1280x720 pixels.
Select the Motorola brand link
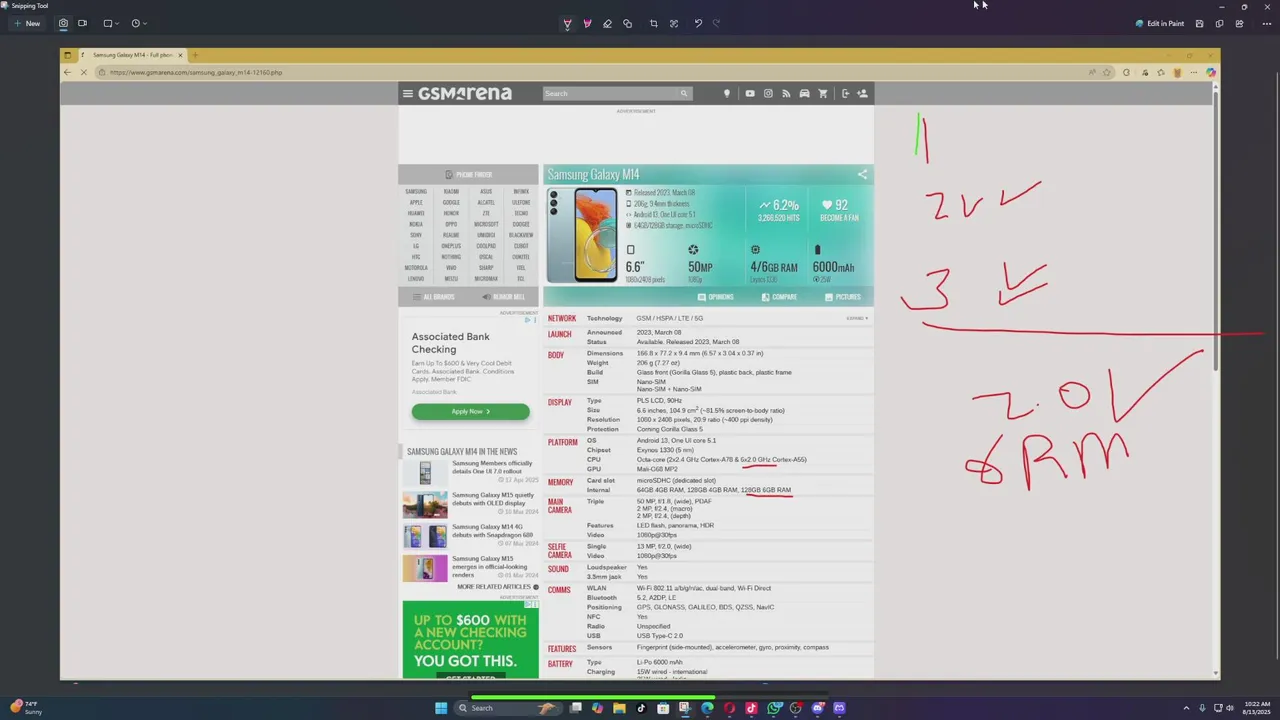click(416, 268)
